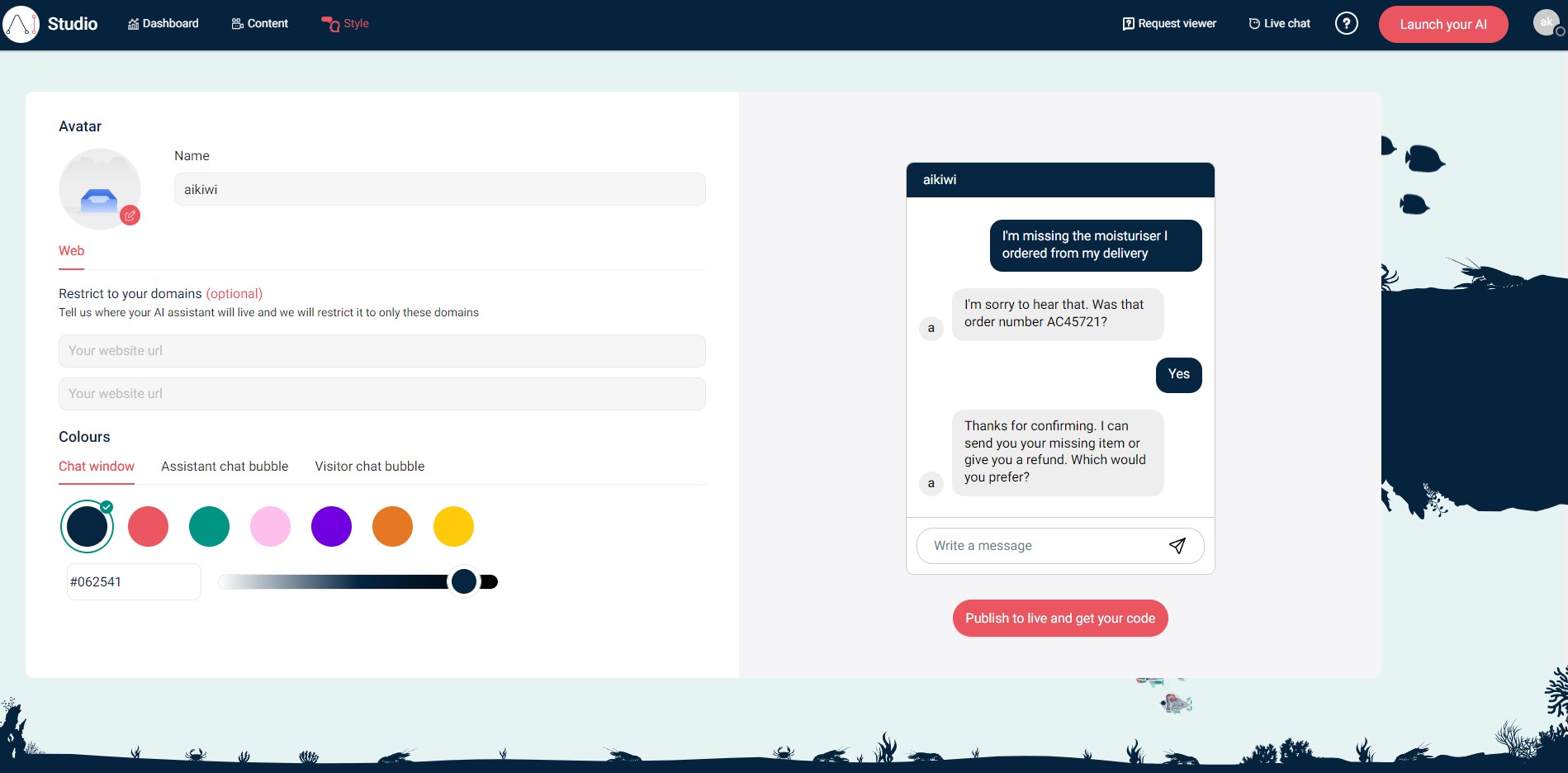Open the Style page
The height and width of the screenshot is (773, 1568).
pyautogui.click(x=345, y=24)
